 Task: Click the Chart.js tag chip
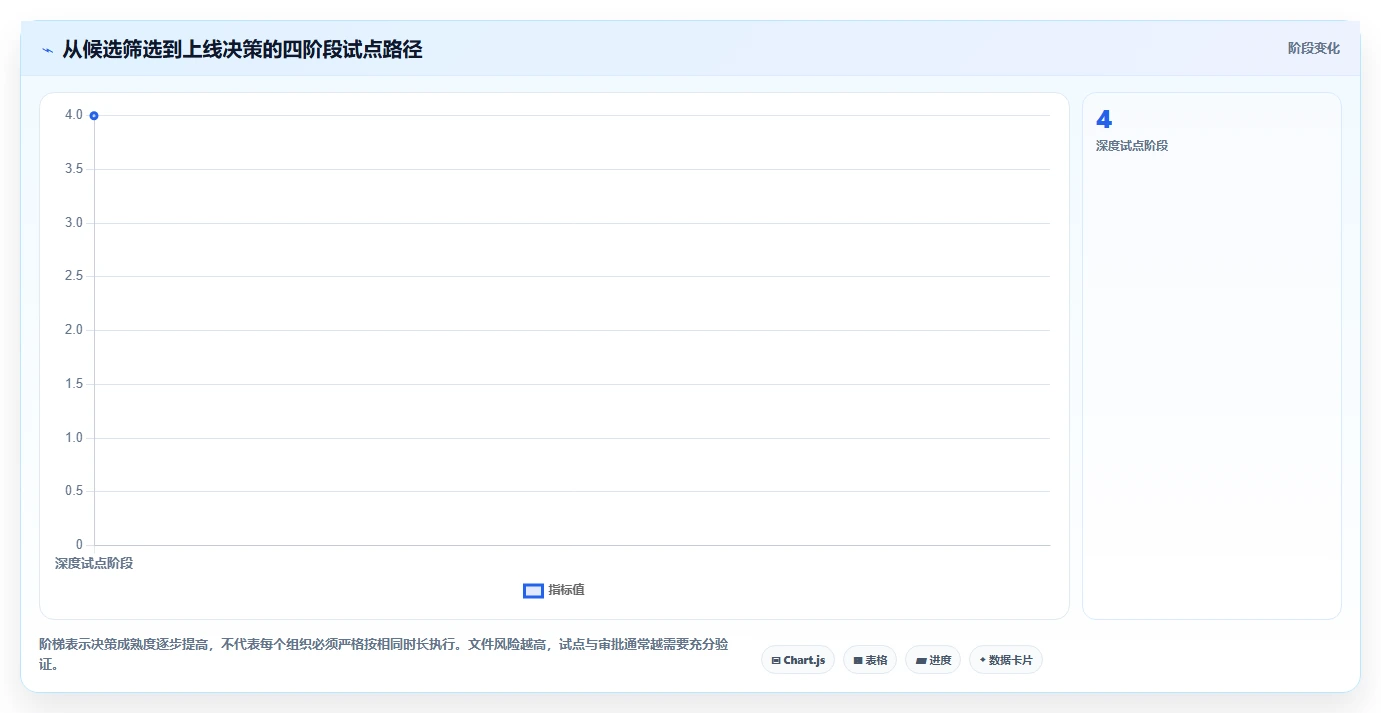point(798,660)
